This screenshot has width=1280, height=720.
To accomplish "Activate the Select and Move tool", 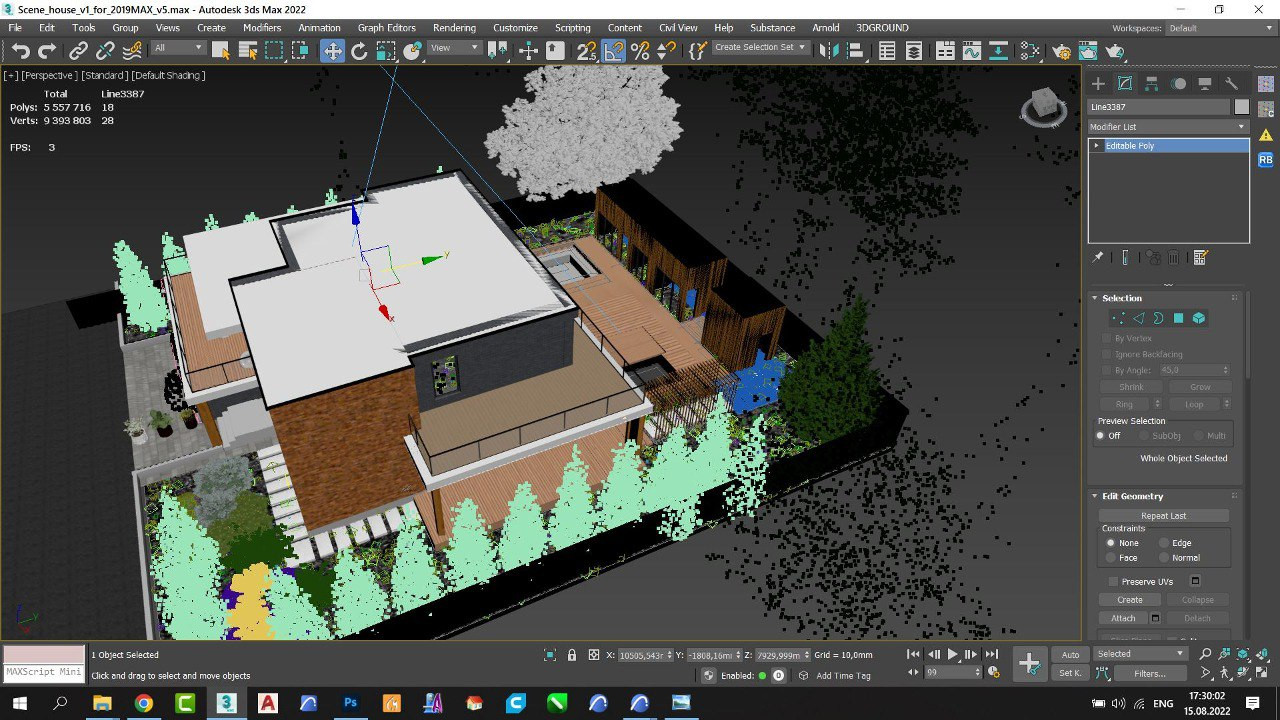I will coord(332,51).
